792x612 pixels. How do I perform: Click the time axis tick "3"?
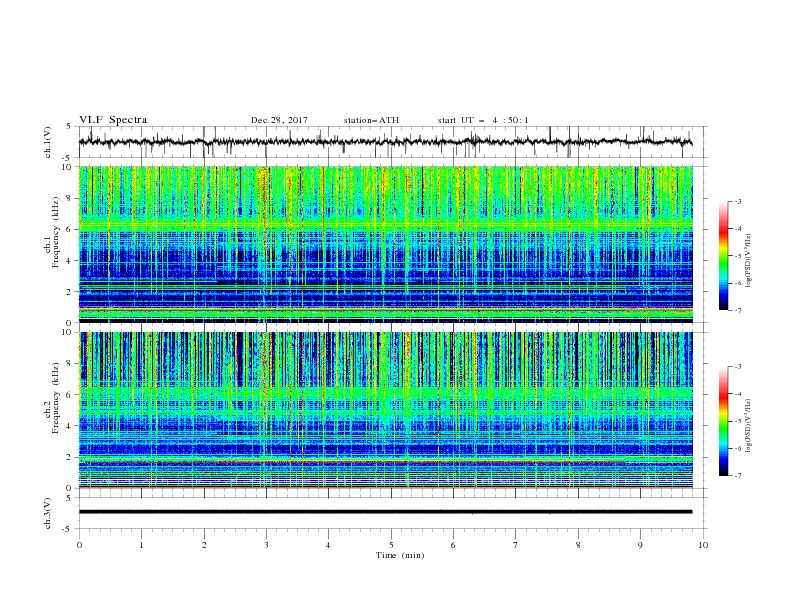(x=266, y=545)
